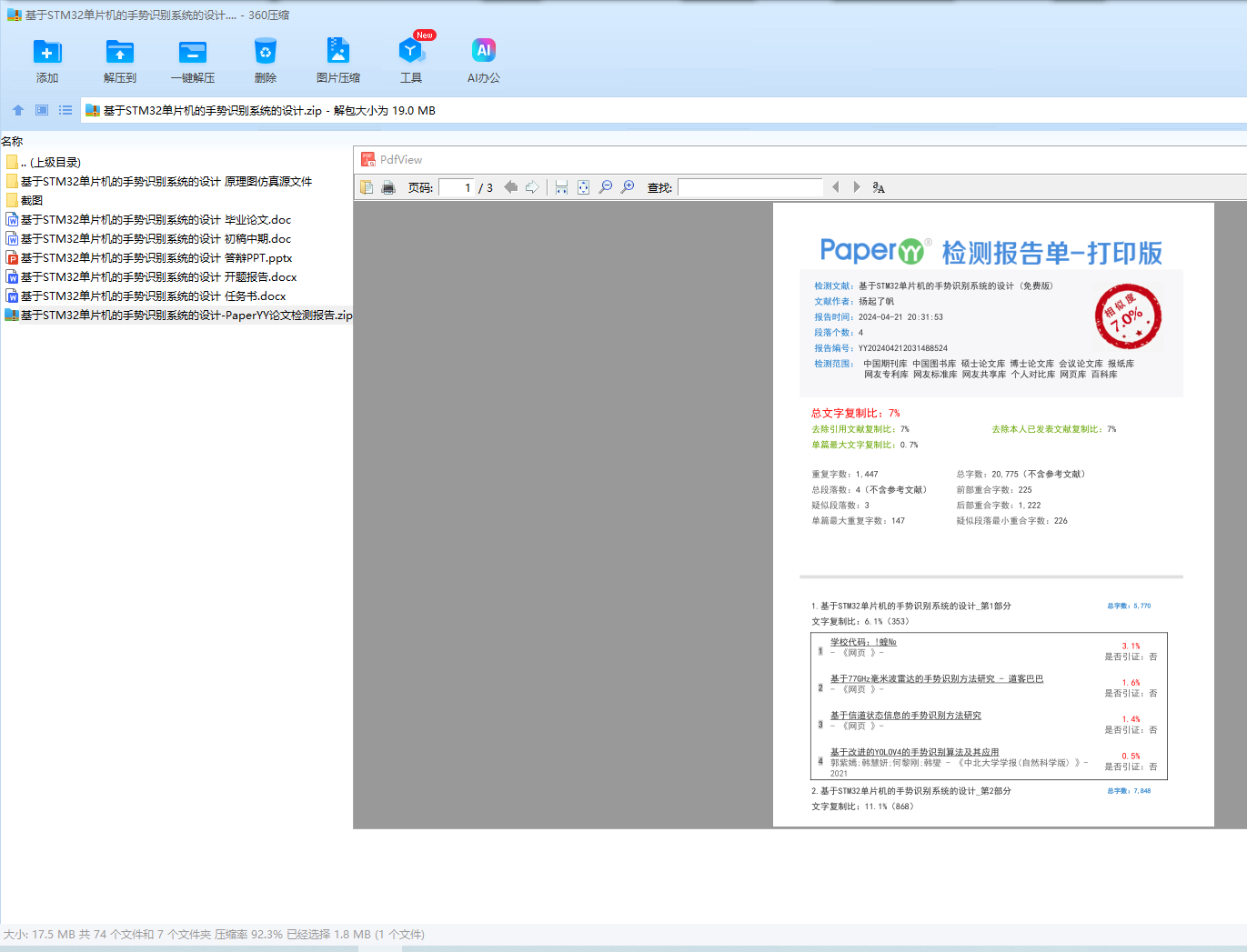Switch to the icon view mode button
The image size is (1247, 952).
pyautogui.click(x=42, y=110)
